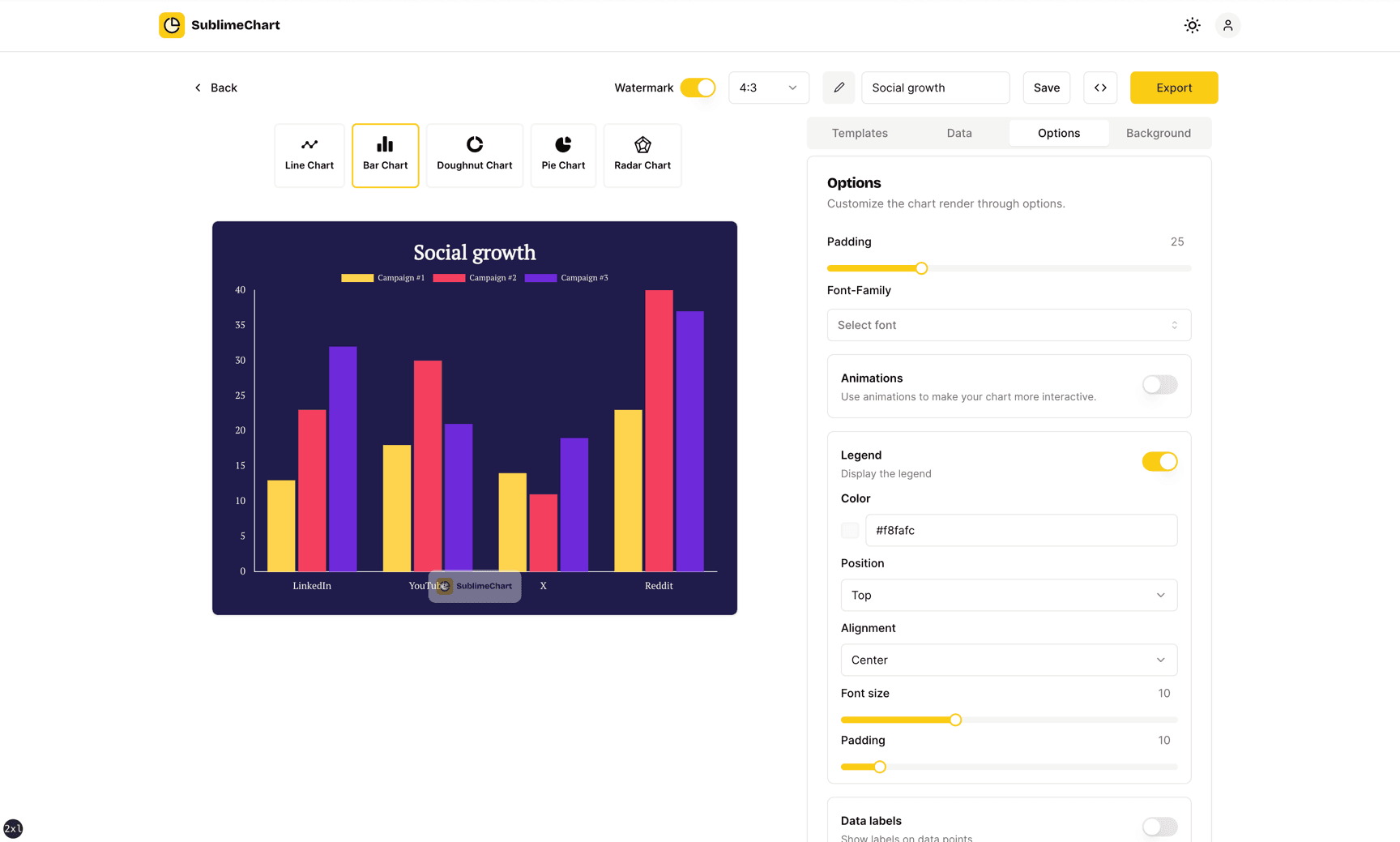Export the chart

pos(1173,88)
